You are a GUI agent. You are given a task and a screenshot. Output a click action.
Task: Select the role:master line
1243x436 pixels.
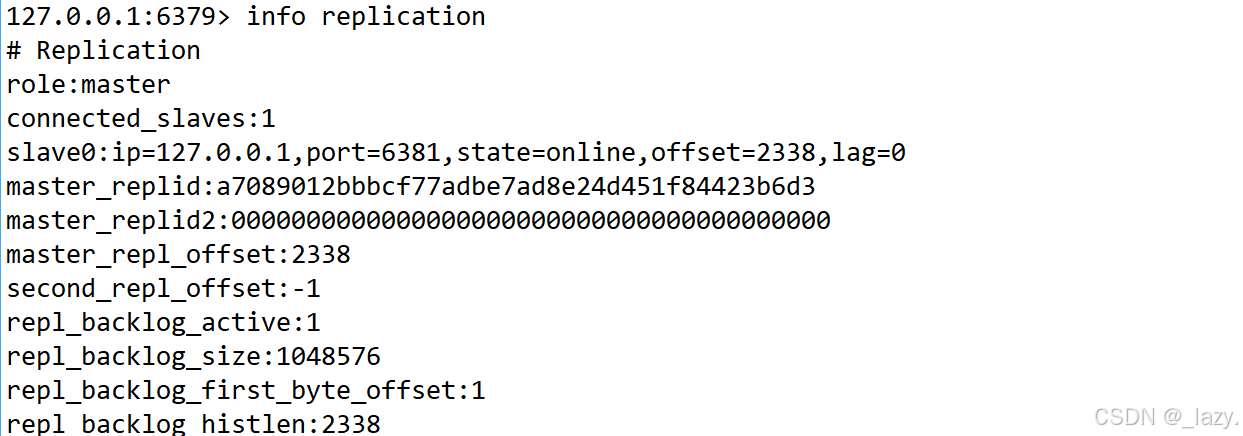pyautogui.click(x=88, y=85)
